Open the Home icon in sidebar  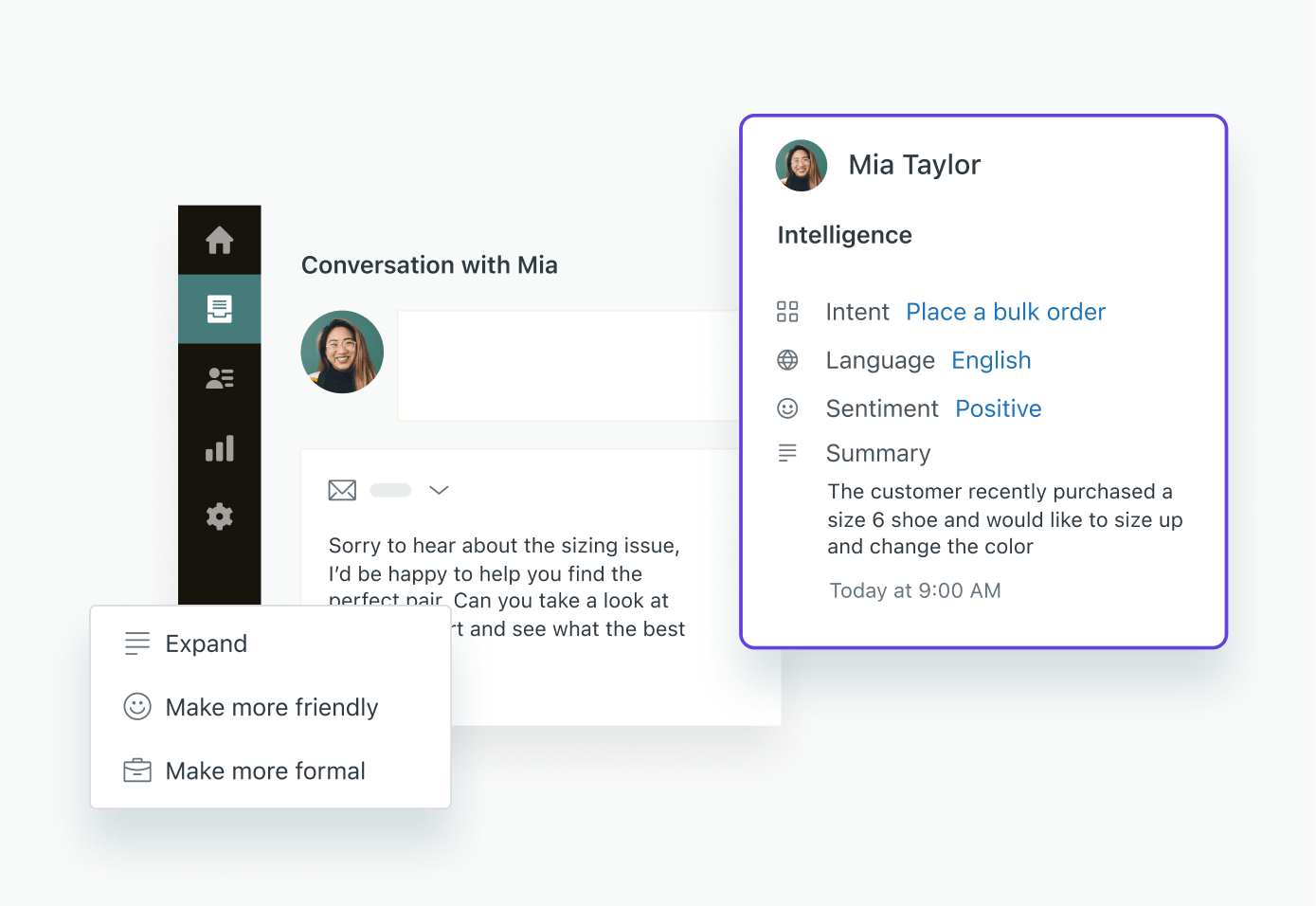point(220,240)
